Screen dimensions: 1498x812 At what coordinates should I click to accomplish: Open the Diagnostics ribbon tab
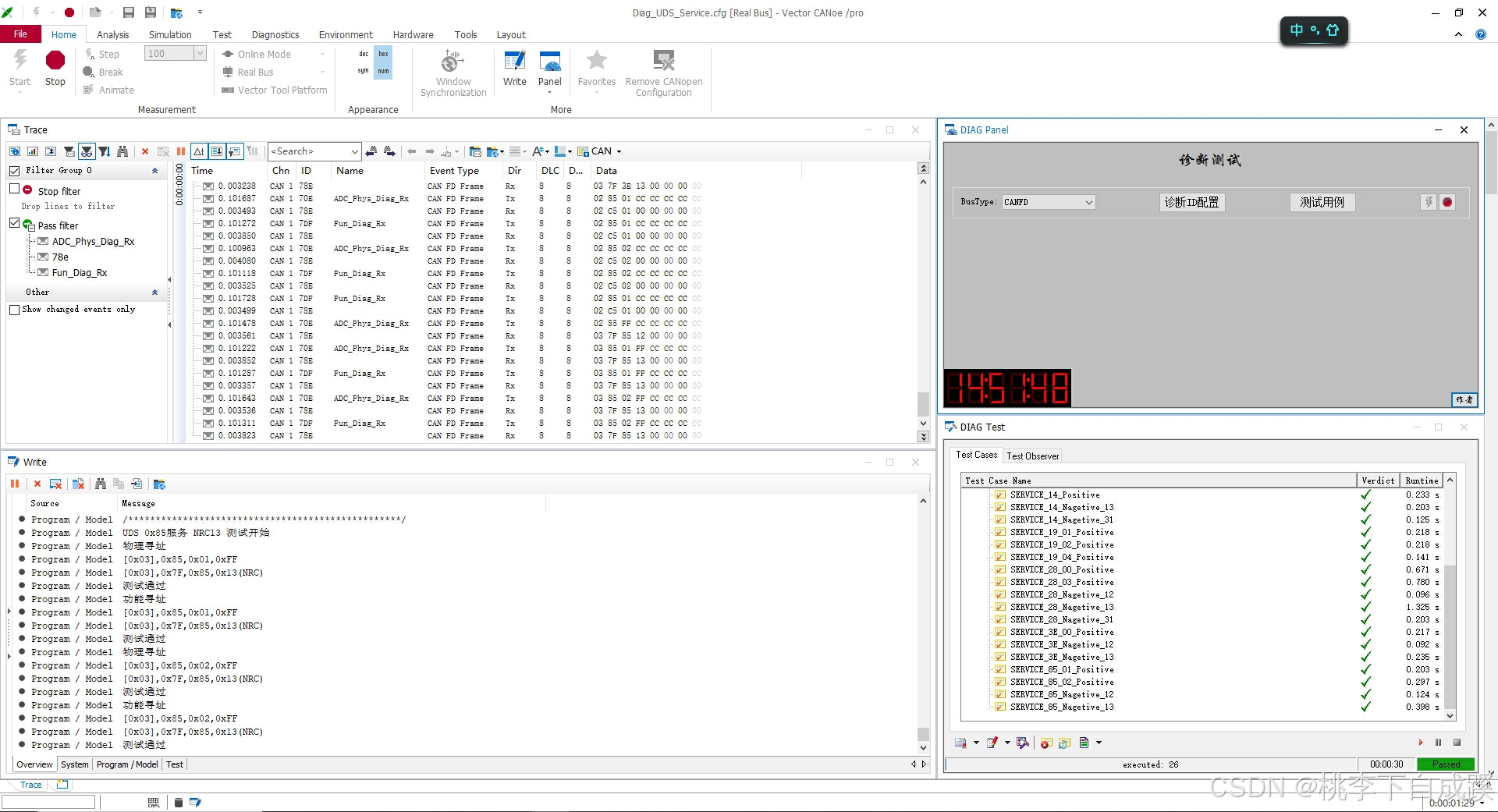click(x=275, y=34)
